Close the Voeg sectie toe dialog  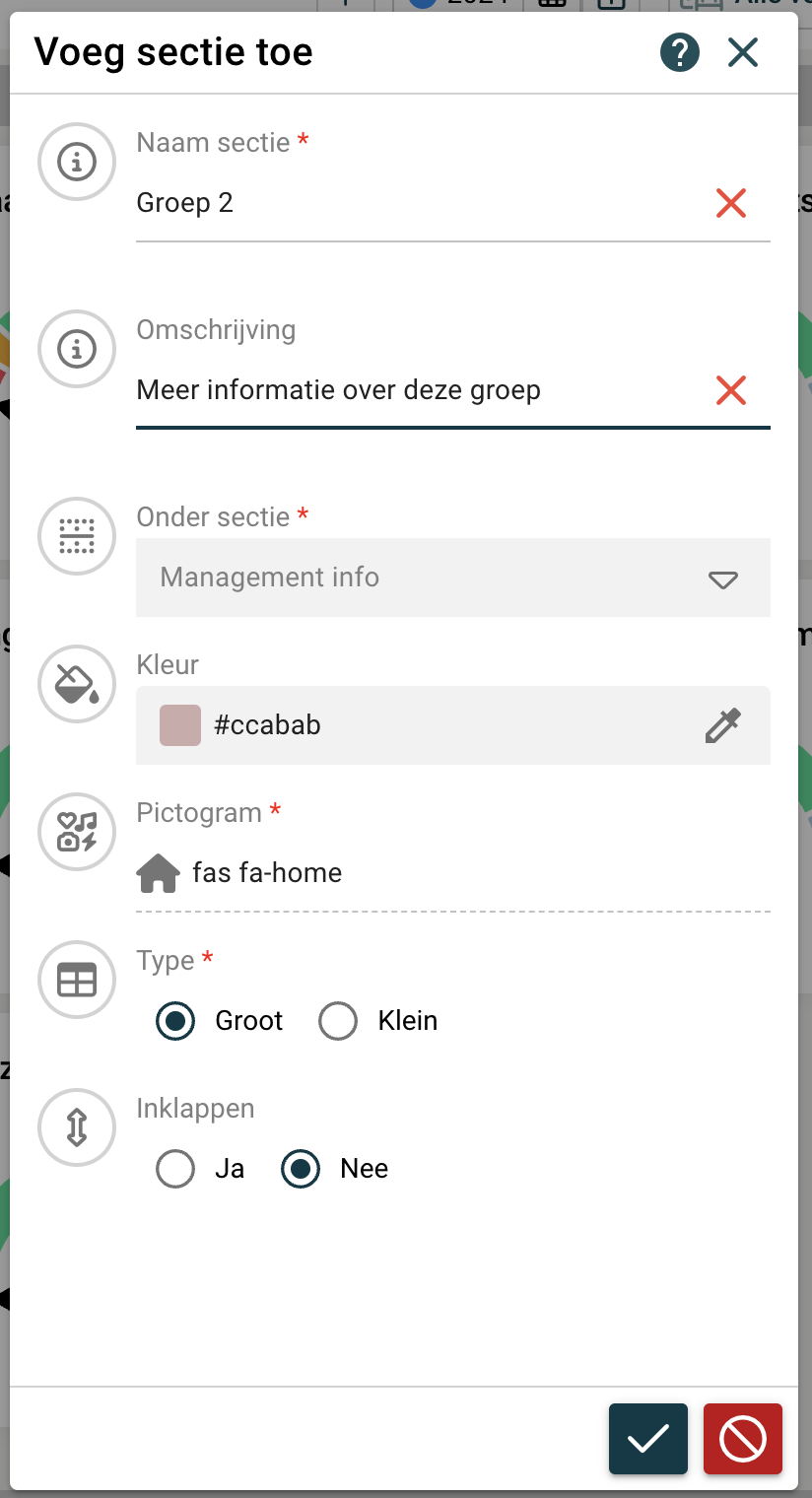(743, 52)
